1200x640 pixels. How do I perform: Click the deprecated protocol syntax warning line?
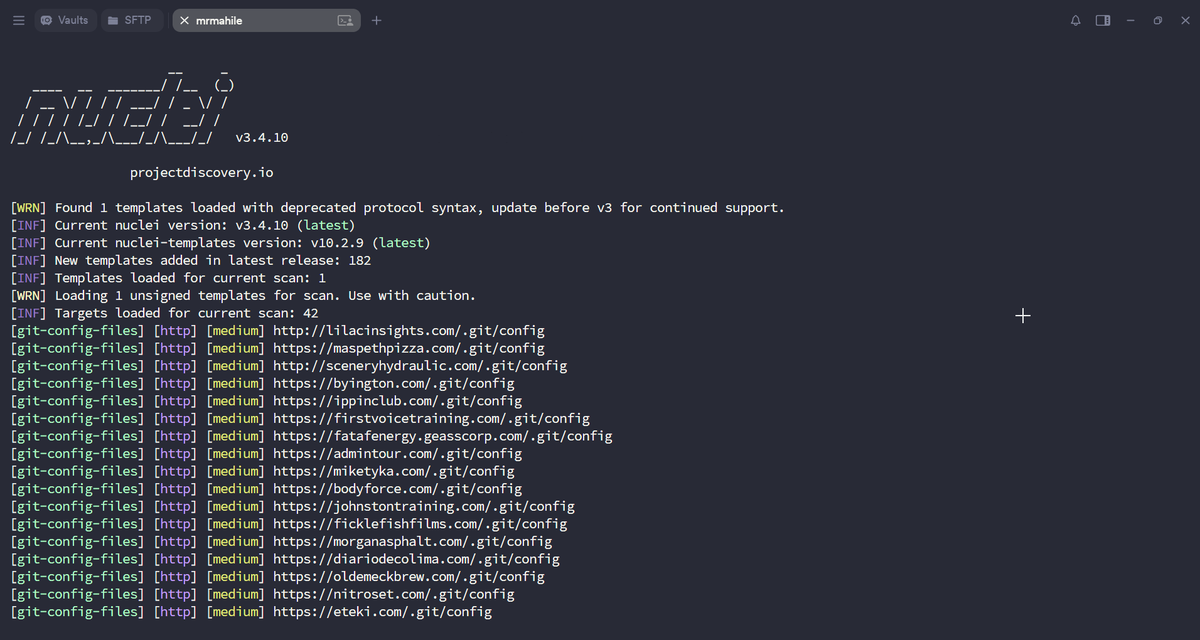click(397, 208)
